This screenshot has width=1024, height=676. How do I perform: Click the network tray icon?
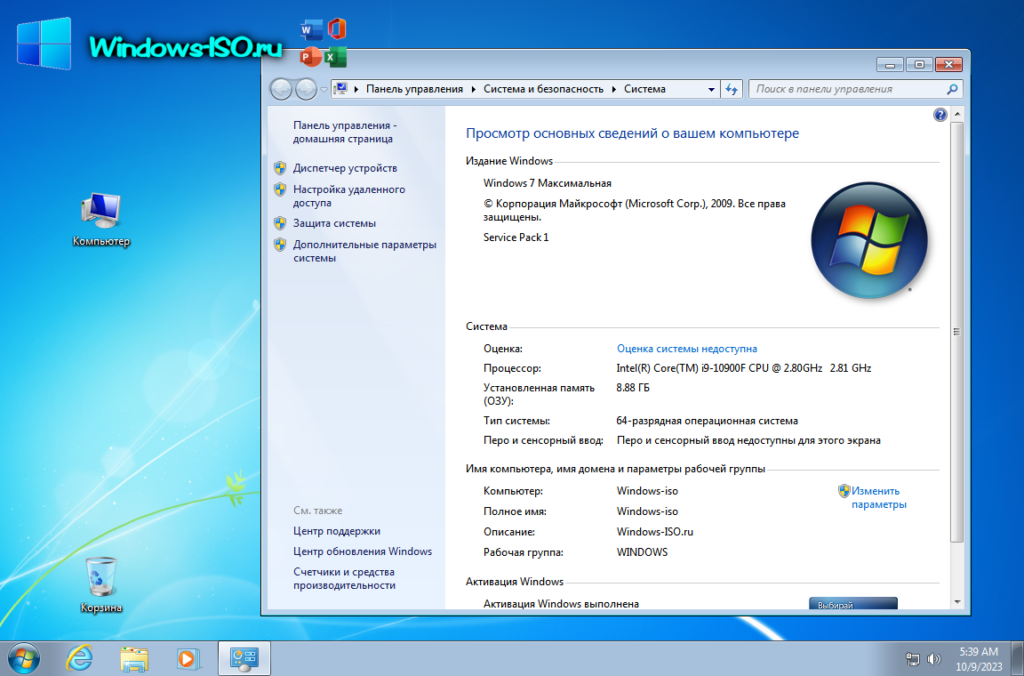click(x=912, y=659)
